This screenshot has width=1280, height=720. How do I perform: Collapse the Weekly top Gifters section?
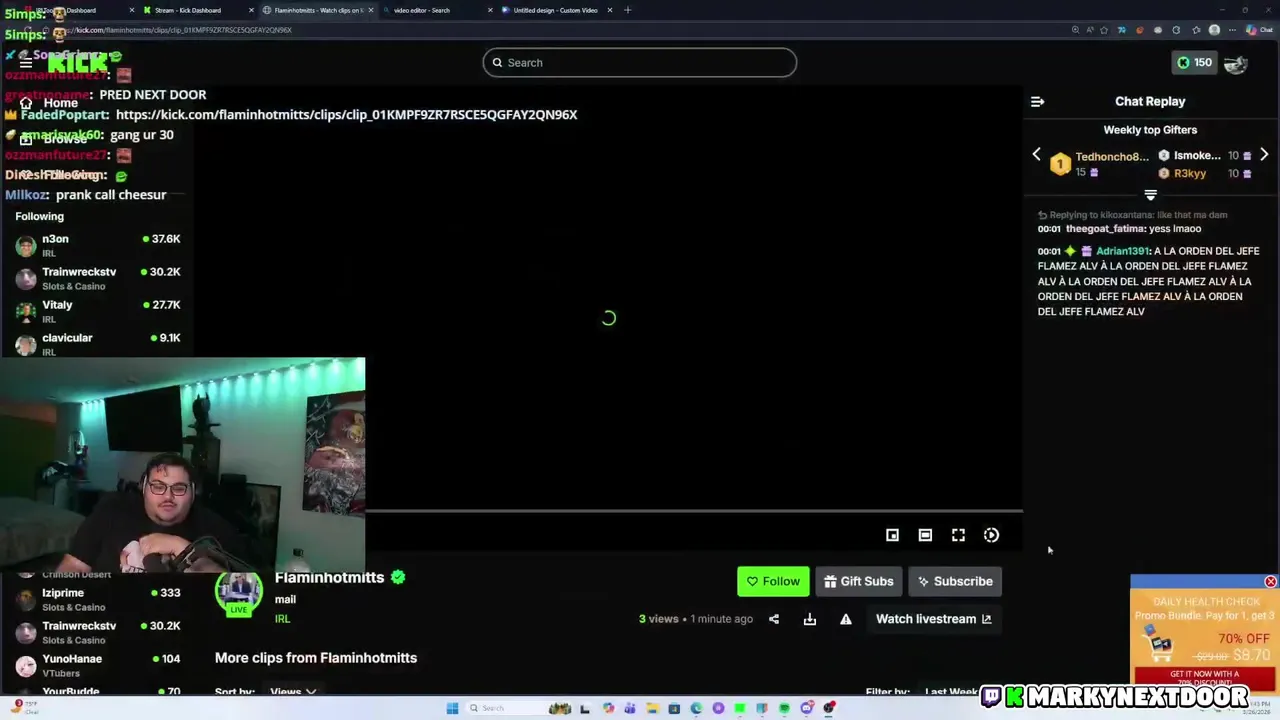pyautogui.click(x=1150, y=195)
